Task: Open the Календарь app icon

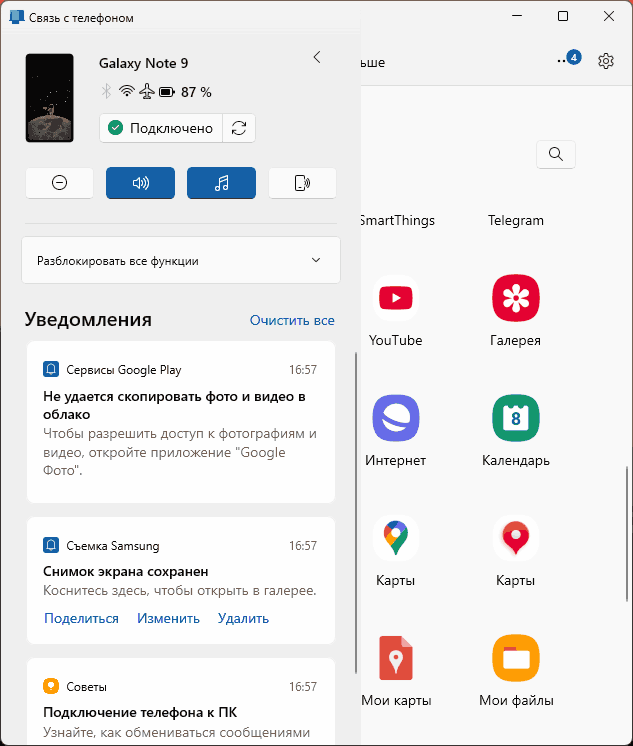Action: [x=516, y=418]
